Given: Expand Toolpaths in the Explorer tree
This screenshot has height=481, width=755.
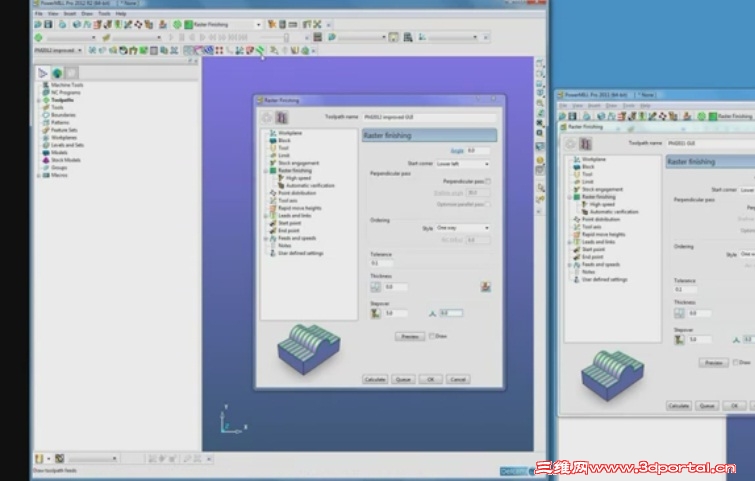Looking at the screenshot, I should coord(39,100).
